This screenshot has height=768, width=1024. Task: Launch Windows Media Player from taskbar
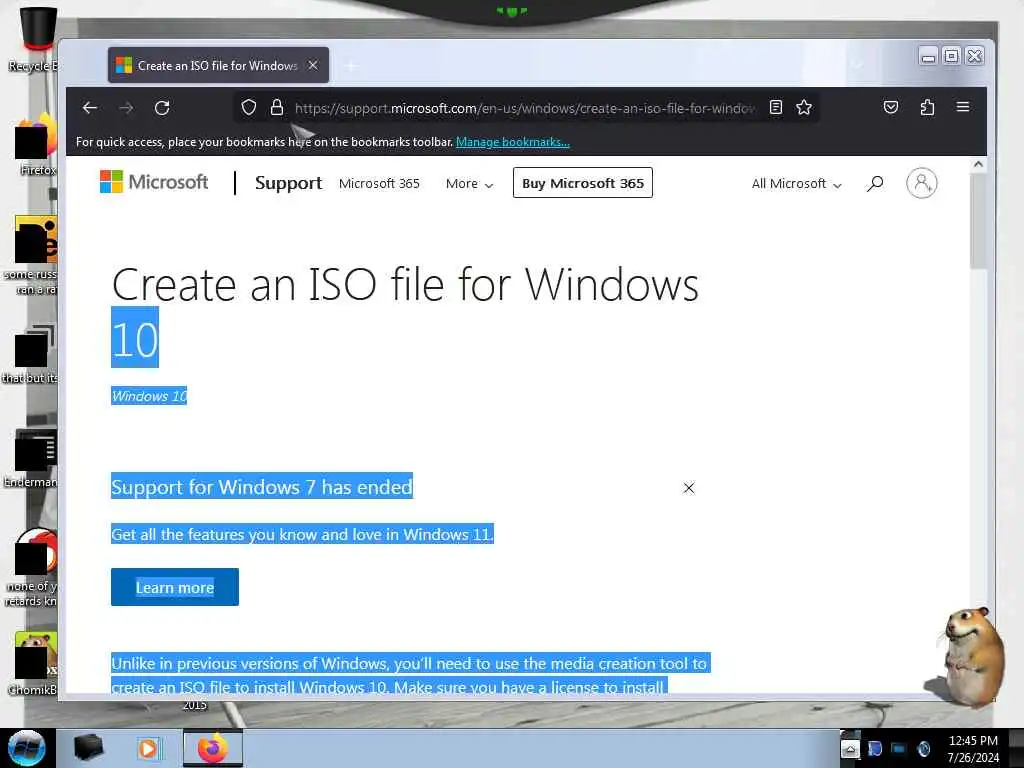148,748
